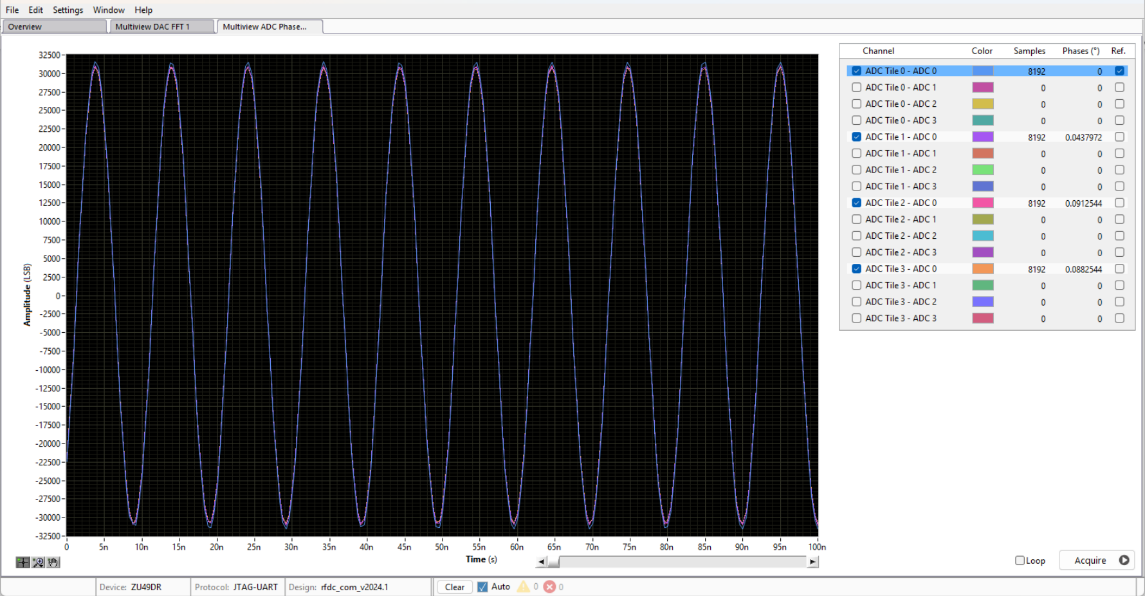
Task: Click phase value 0.0882544
Action: tap(1083, 270)
